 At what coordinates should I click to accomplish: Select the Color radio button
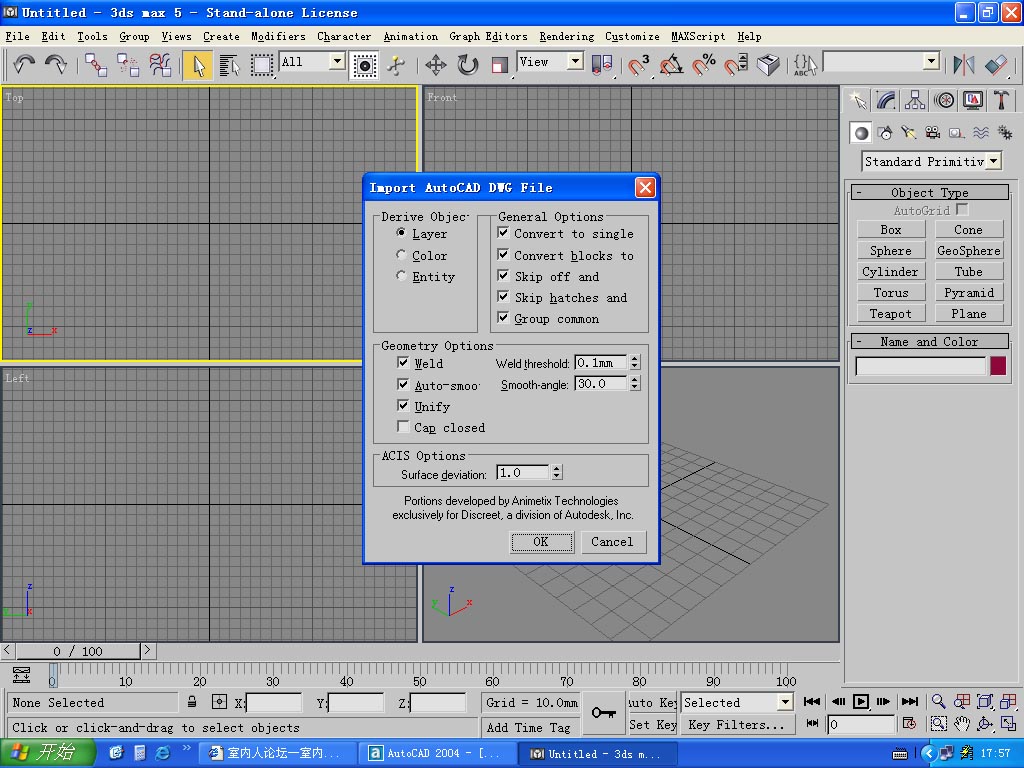tap(401, 255)
